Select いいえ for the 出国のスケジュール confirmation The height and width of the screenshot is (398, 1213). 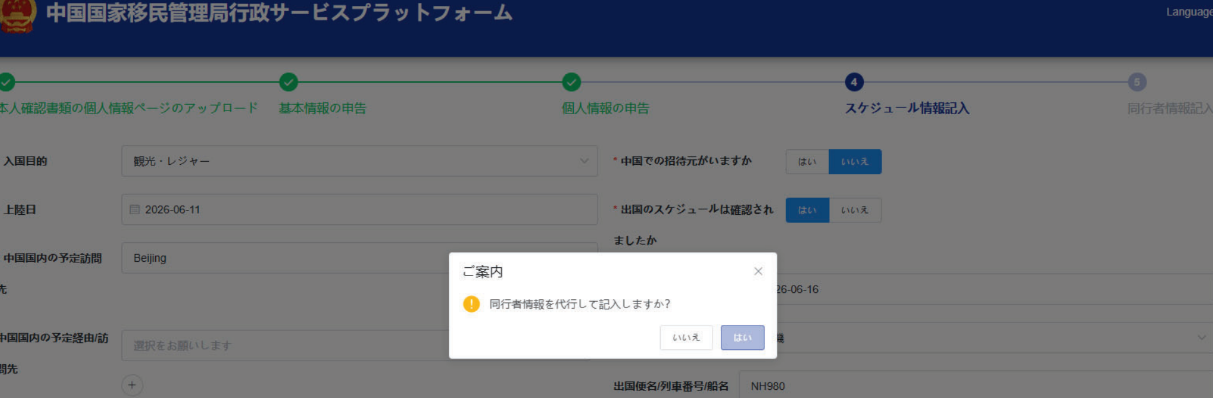855,210
